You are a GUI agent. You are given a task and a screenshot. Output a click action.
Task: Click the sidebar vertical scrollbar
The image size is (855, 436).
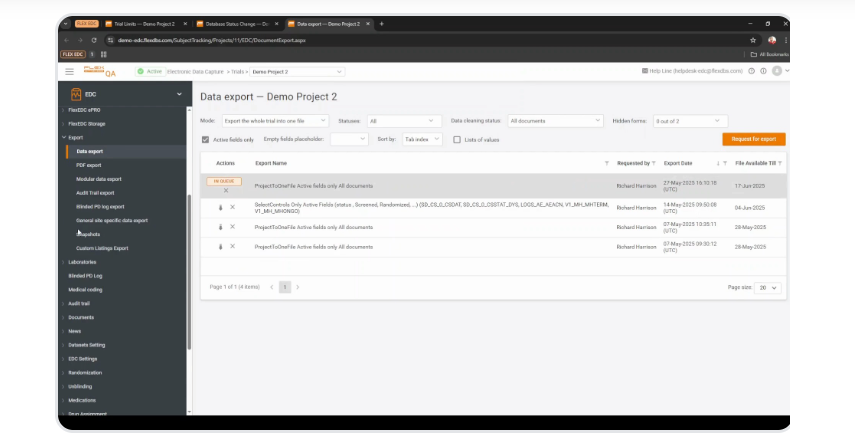(x=189, y=250)
